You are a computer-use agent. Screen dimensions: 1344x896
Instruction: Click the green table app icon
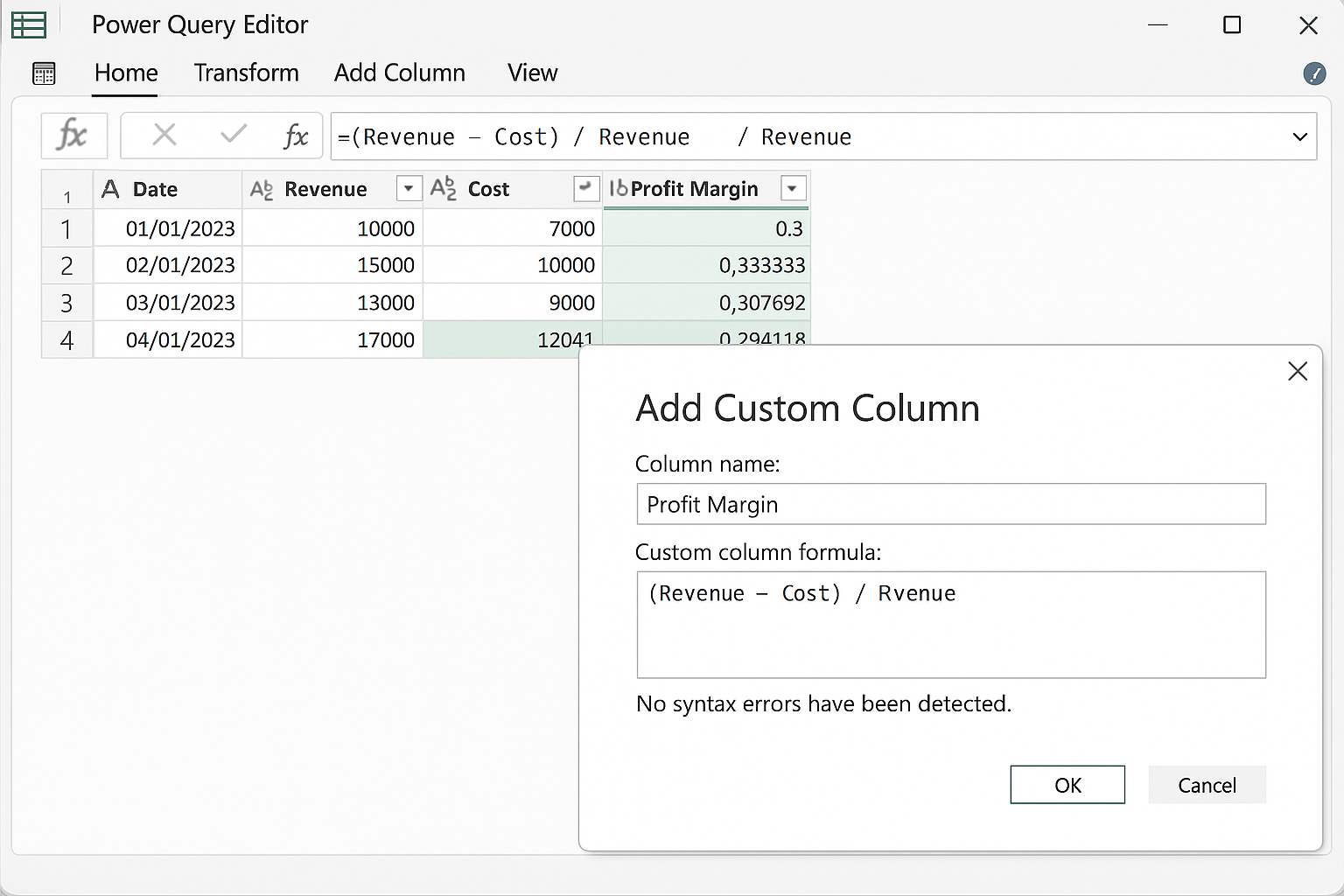coord(28,24)
